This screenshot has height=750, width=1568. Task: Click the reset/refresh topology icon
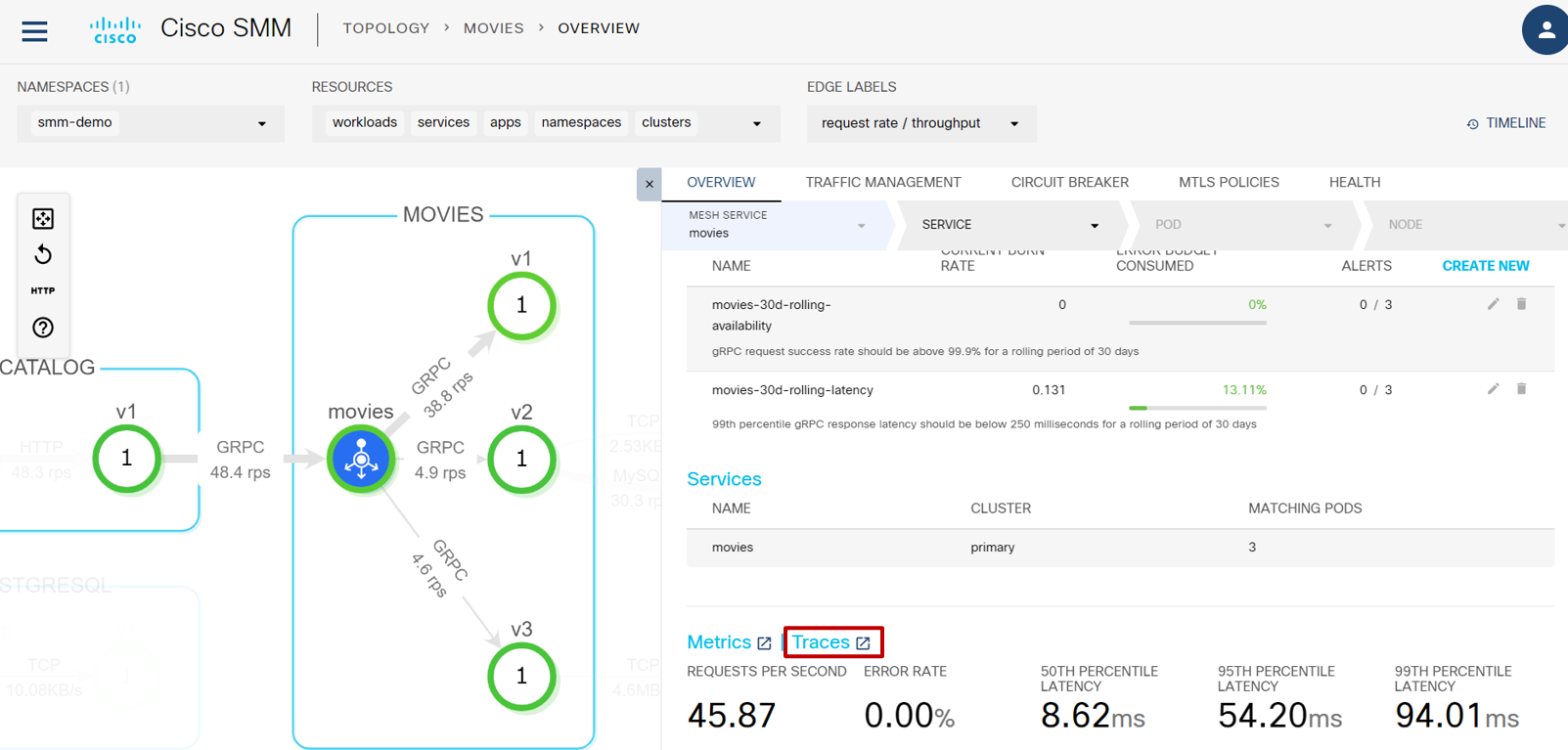[43, 254]
